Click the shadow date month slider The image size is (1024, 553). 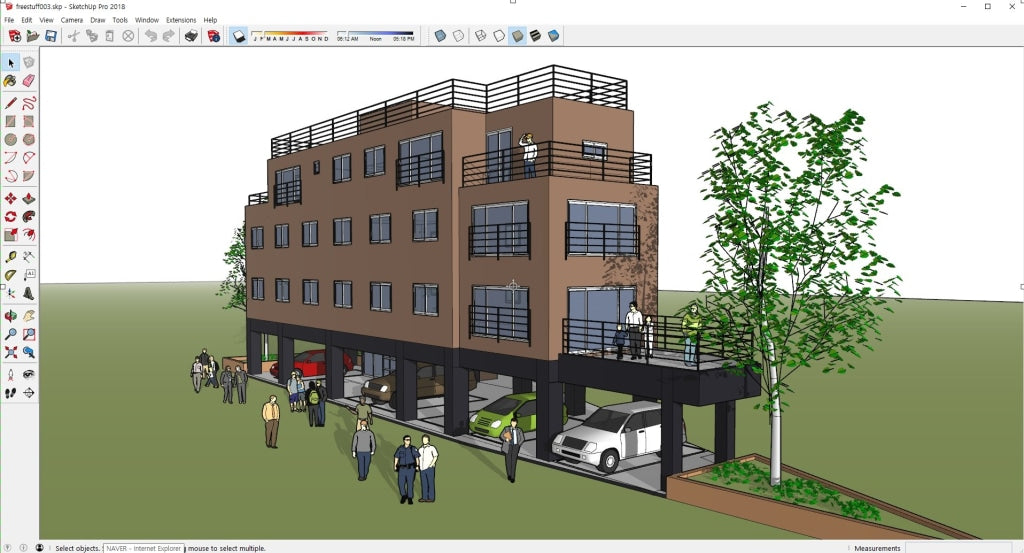point(289,36)
